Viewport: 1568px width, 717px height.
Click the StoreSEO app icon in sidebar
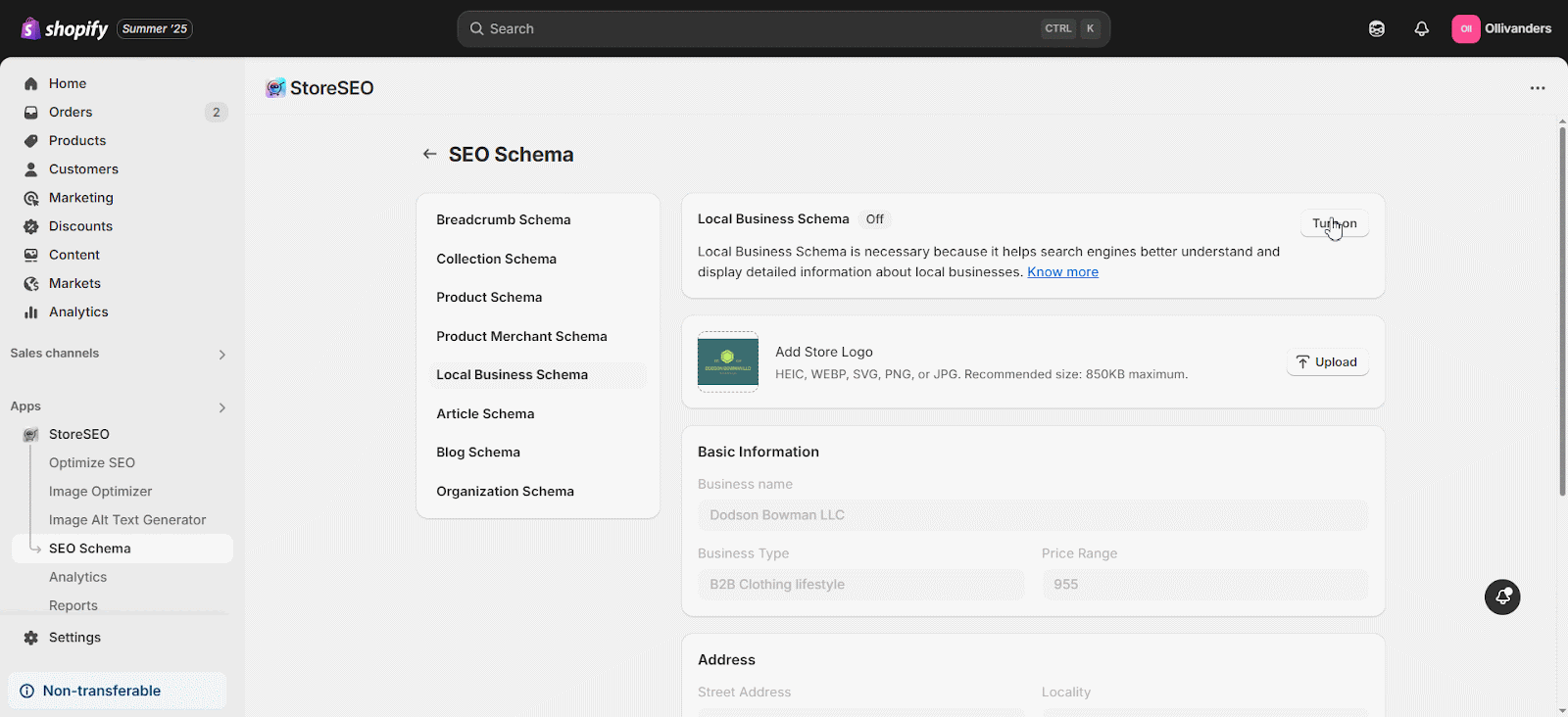[31, 434]
